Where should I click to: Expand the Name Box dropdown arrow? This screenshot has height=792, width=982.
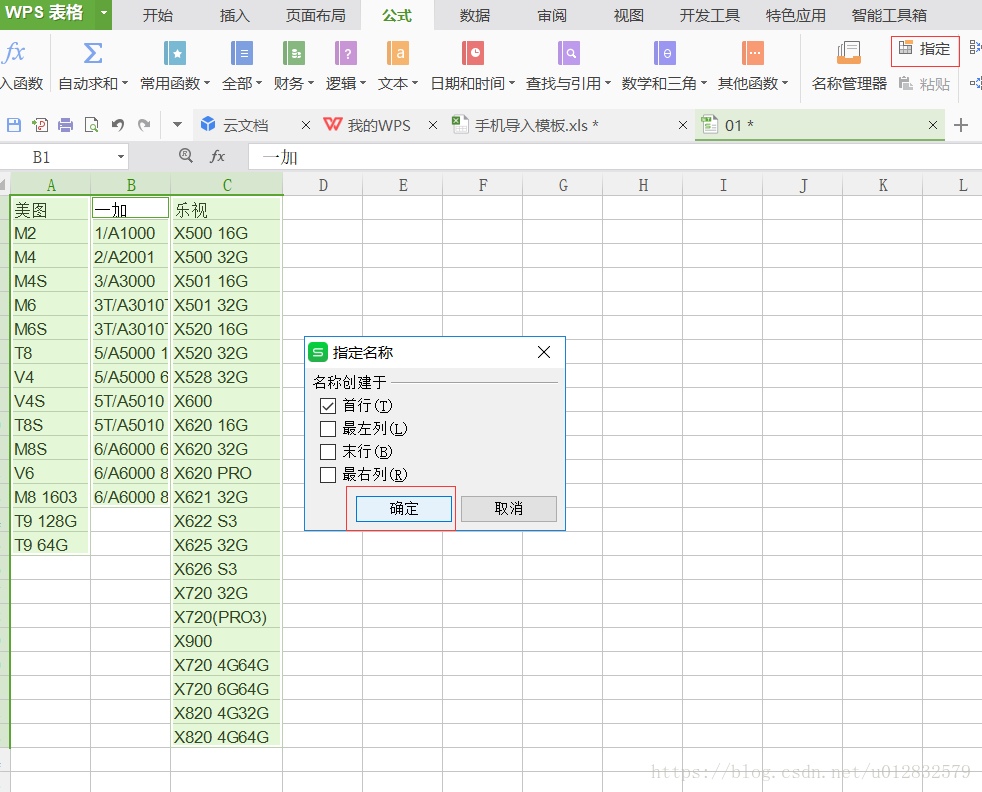pyautogui.click(x=120, y=157)
